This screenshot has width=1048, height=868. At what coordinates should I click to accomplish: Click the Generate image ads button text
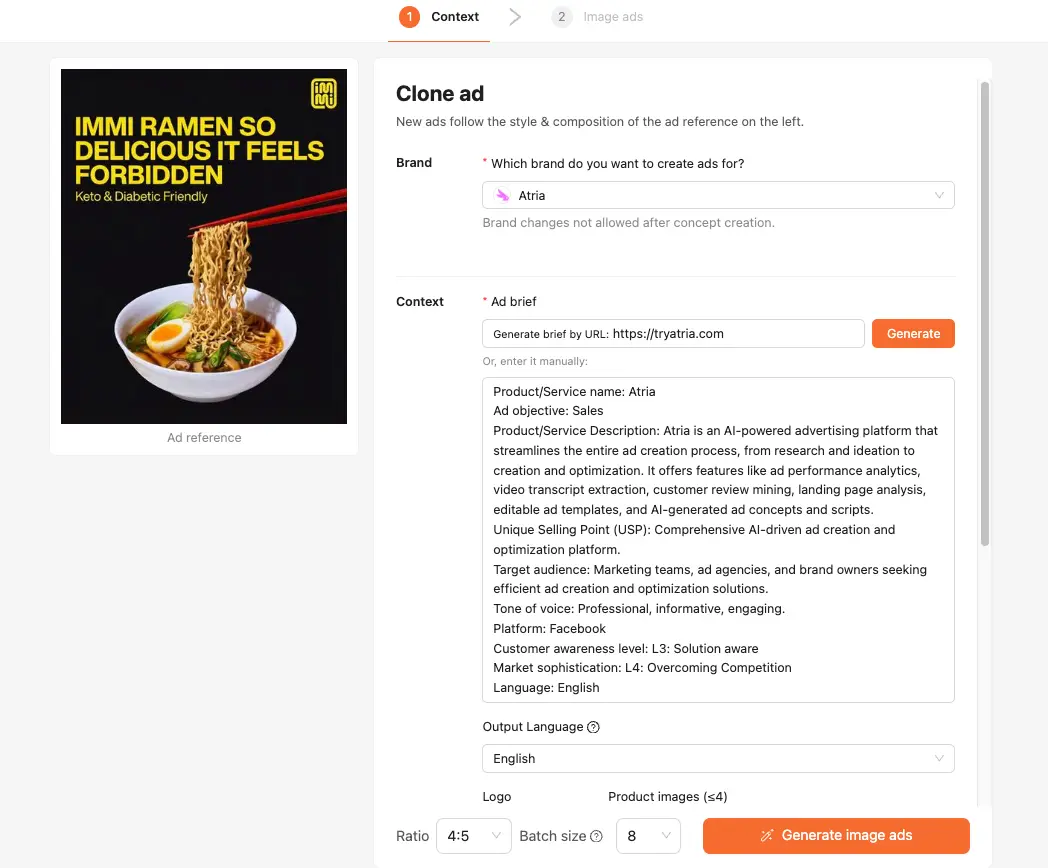point(846,836)
